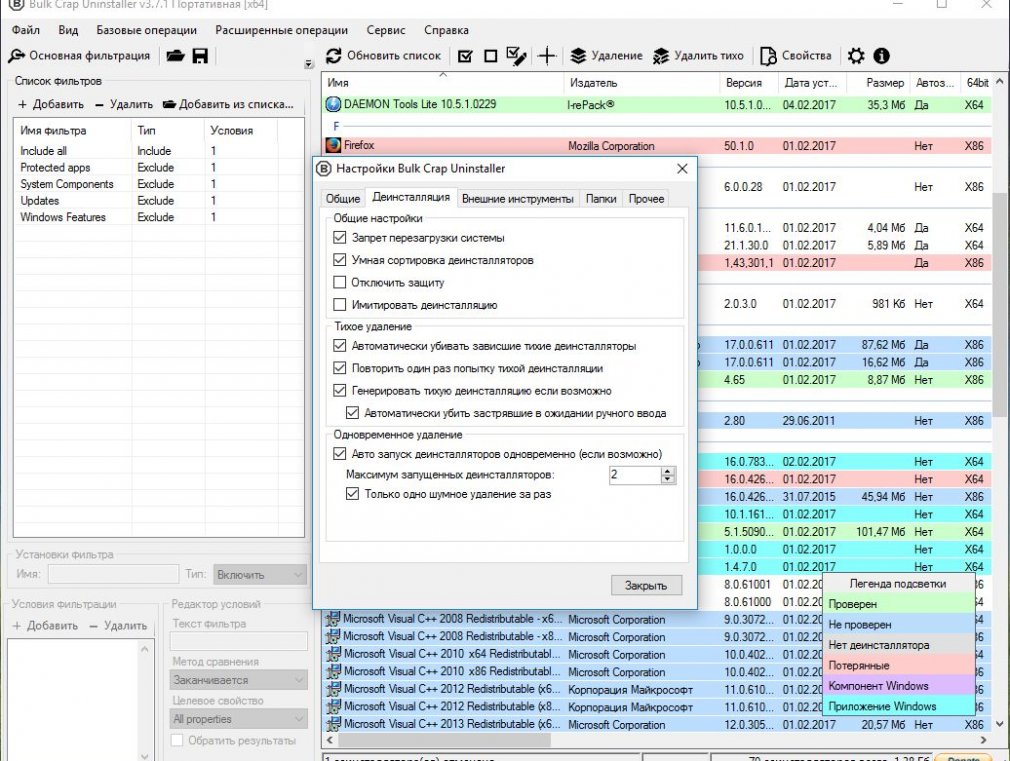Viewport: 1010px width, 761px height.
Task: Switch to the Внешние инструменты tab
Action: 518,198
